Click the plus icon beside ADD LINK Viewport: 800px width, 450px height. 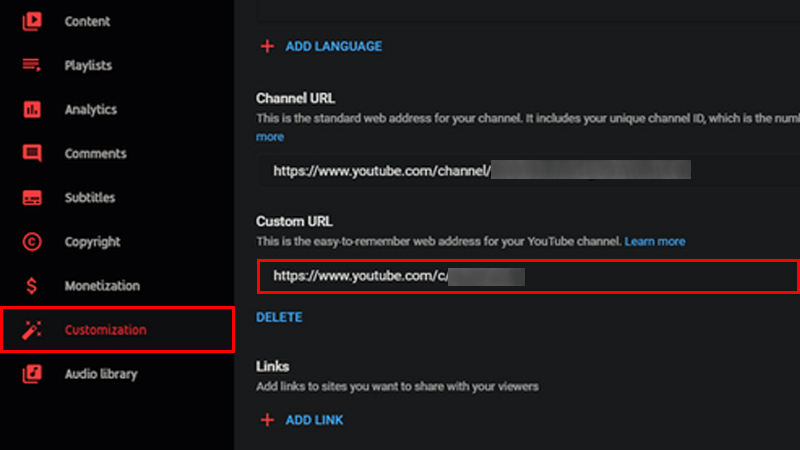(267, 420)
